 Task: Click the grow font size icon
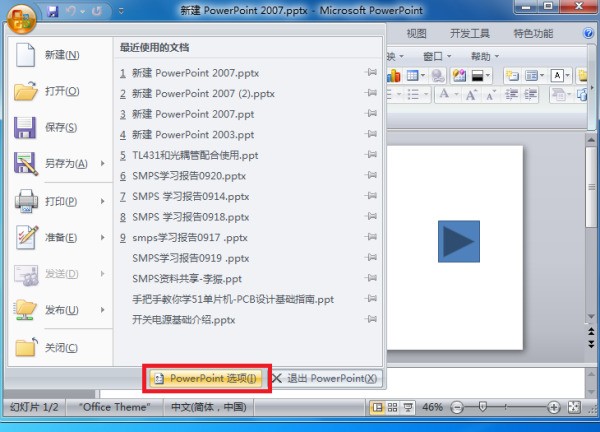(x=471, y=95)
